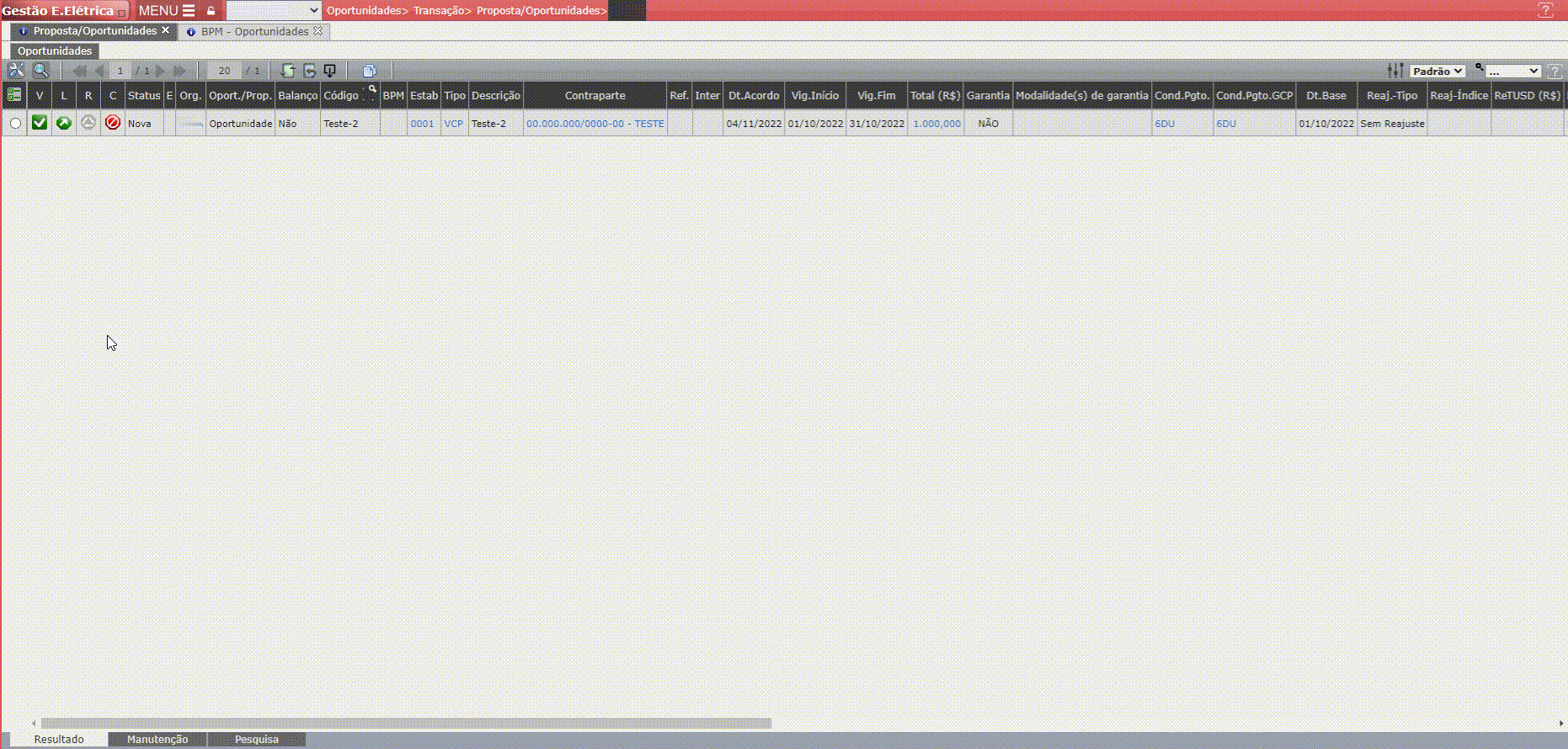This screenshot has height=749, width=1568.
Task: Toggle the select-all checklist header icon
Action: tap(14, 95)
